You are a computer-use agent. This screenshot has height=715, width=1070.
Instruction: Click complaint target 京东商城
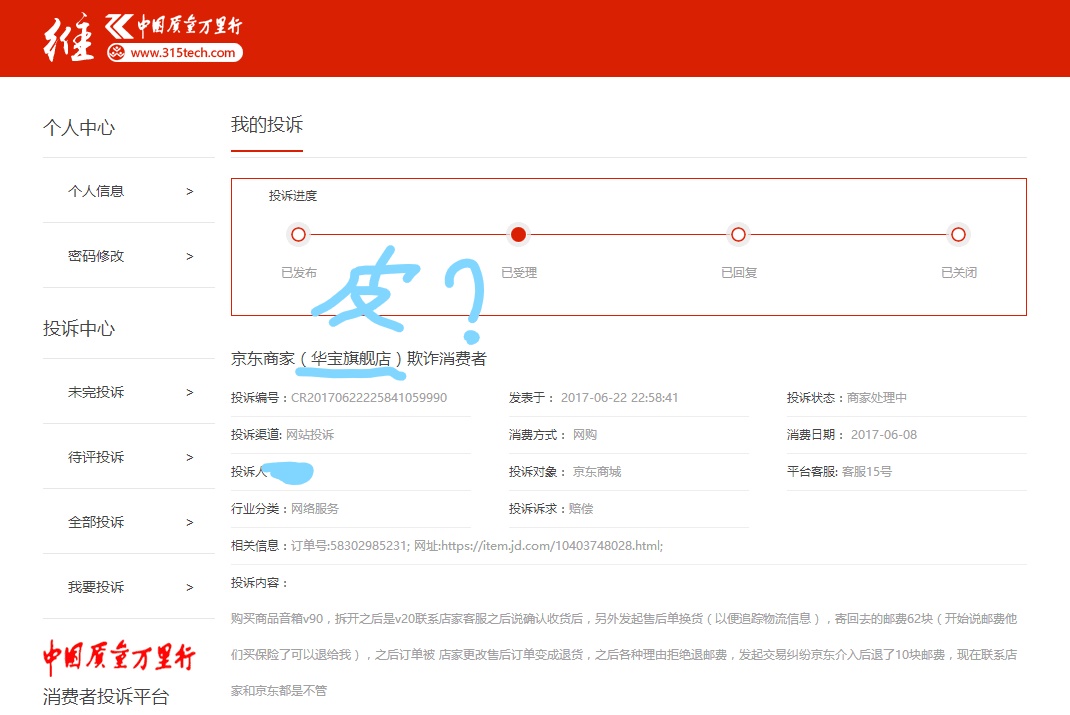pos(597,471)
